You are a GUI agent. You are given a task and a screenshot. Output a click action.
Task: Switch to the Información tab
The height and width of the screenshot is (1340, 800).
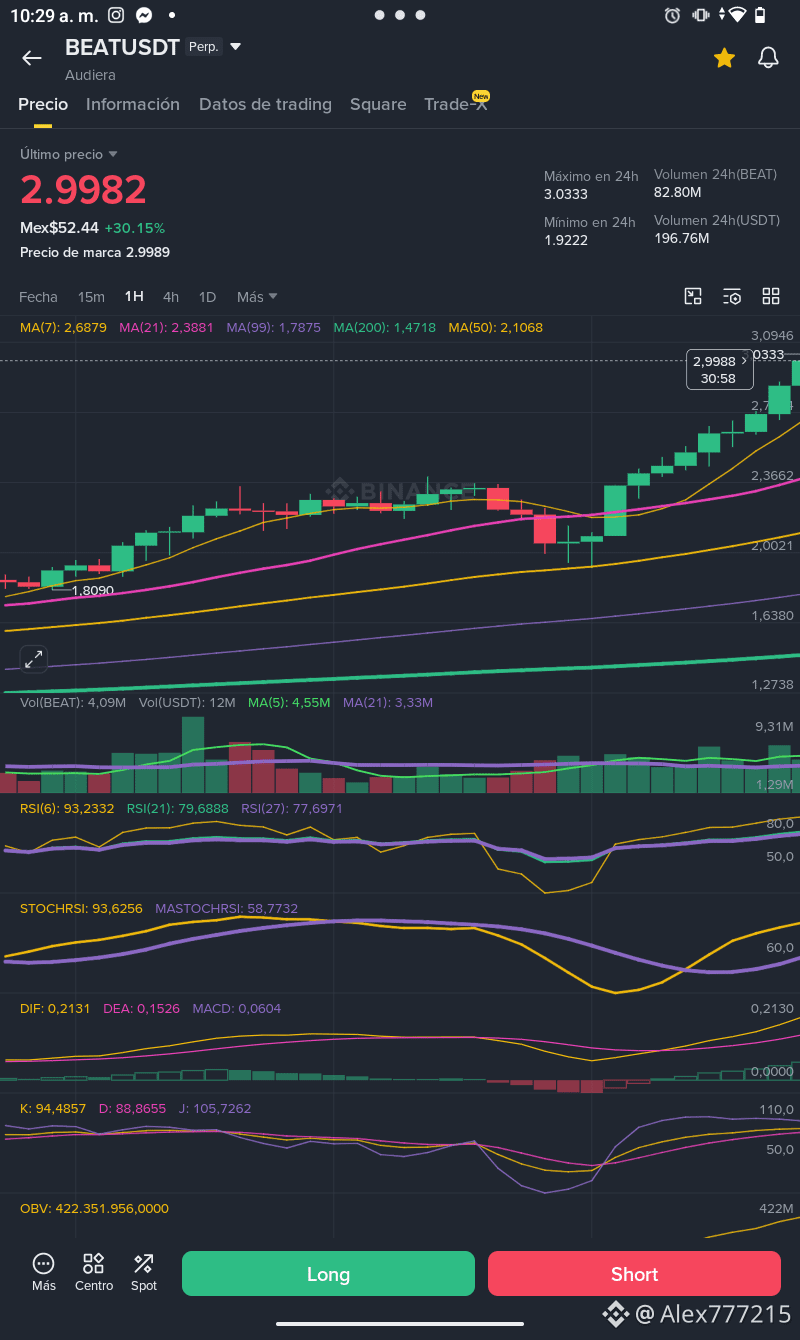pyautogui.click(x=133, y=104)
